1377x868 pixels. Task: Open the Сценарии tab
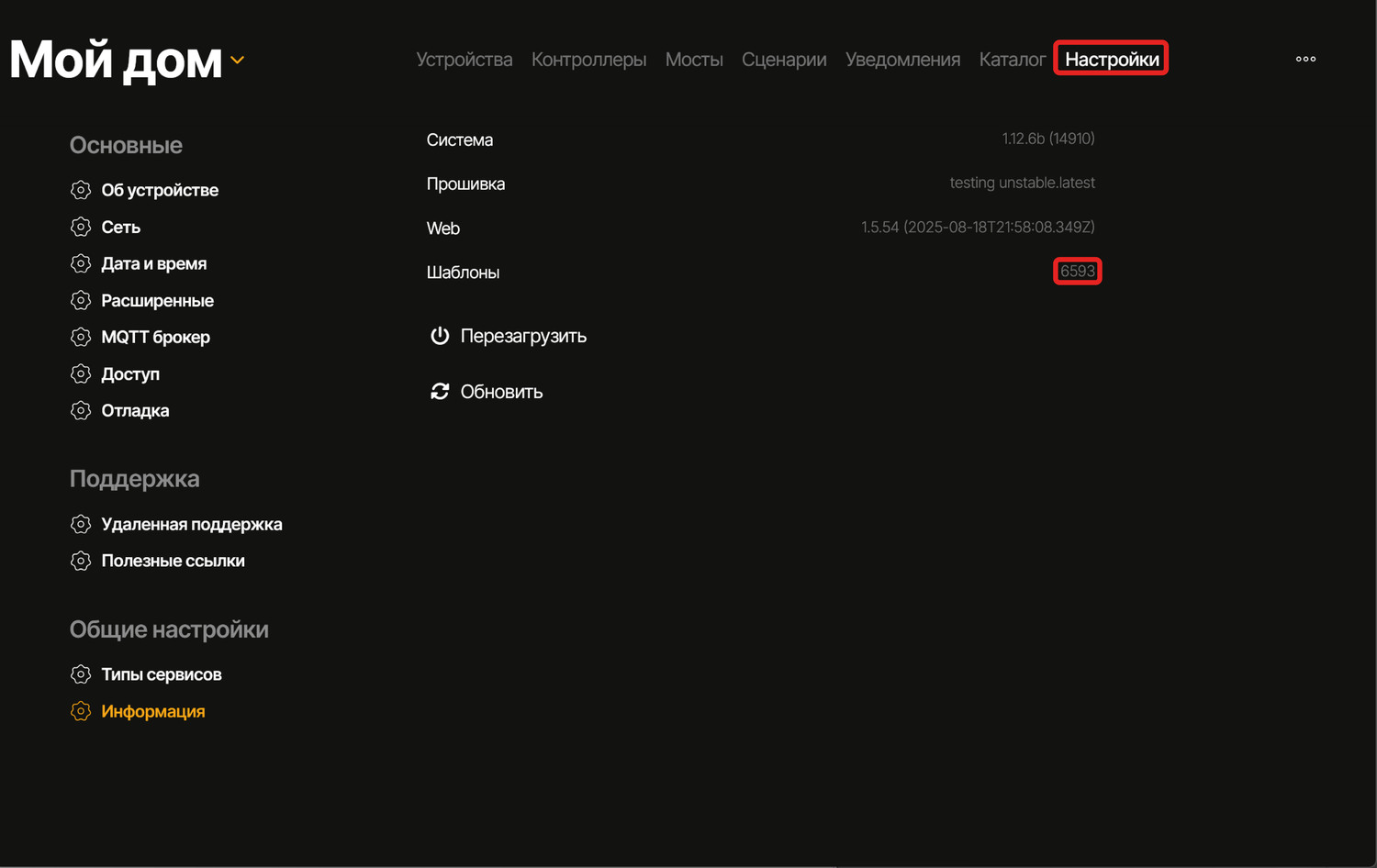click(783, 60)
